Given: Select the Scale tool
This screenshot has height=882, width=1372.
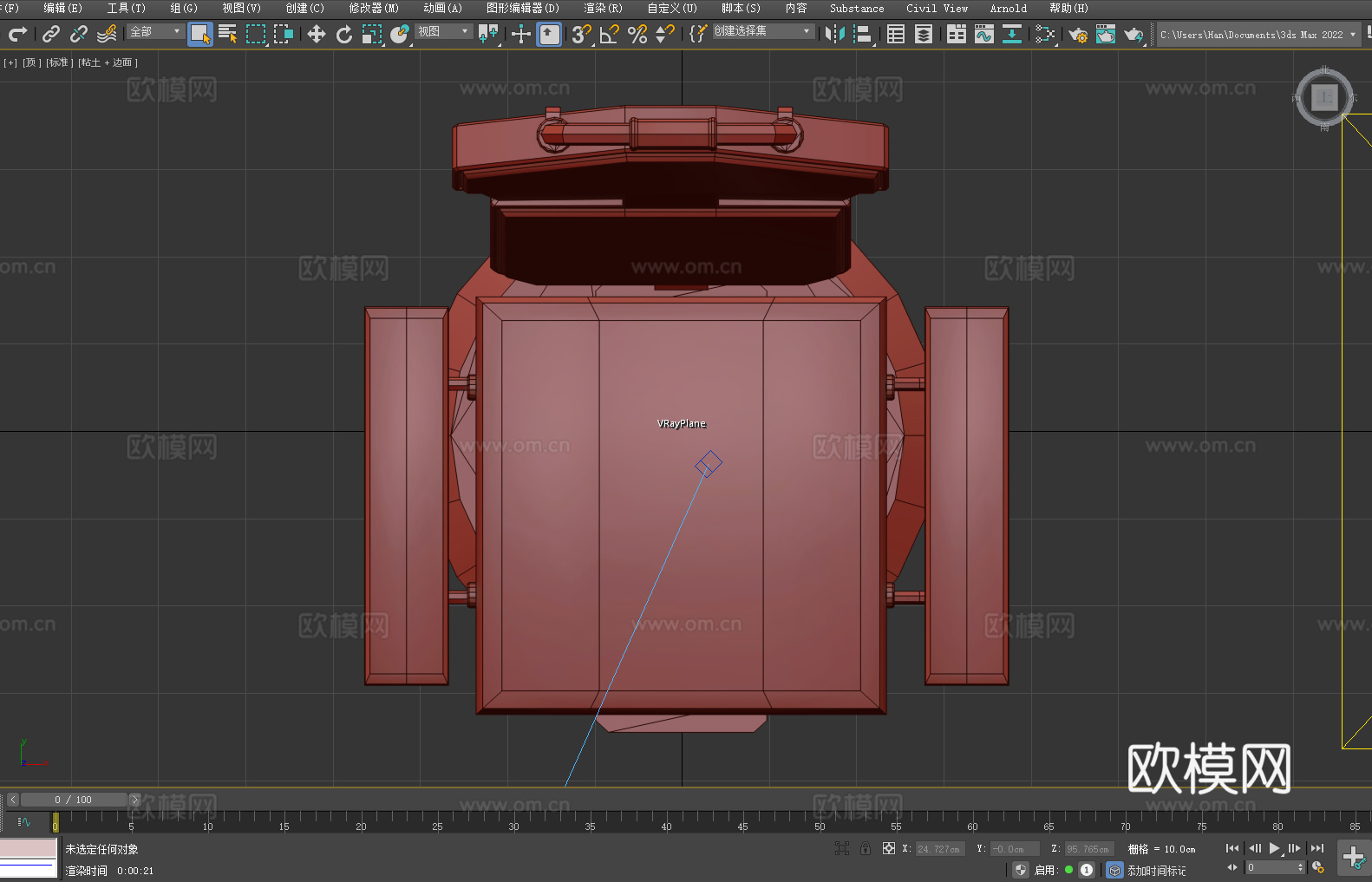Looking at the screenshot, I should click(x=372, y=34).
